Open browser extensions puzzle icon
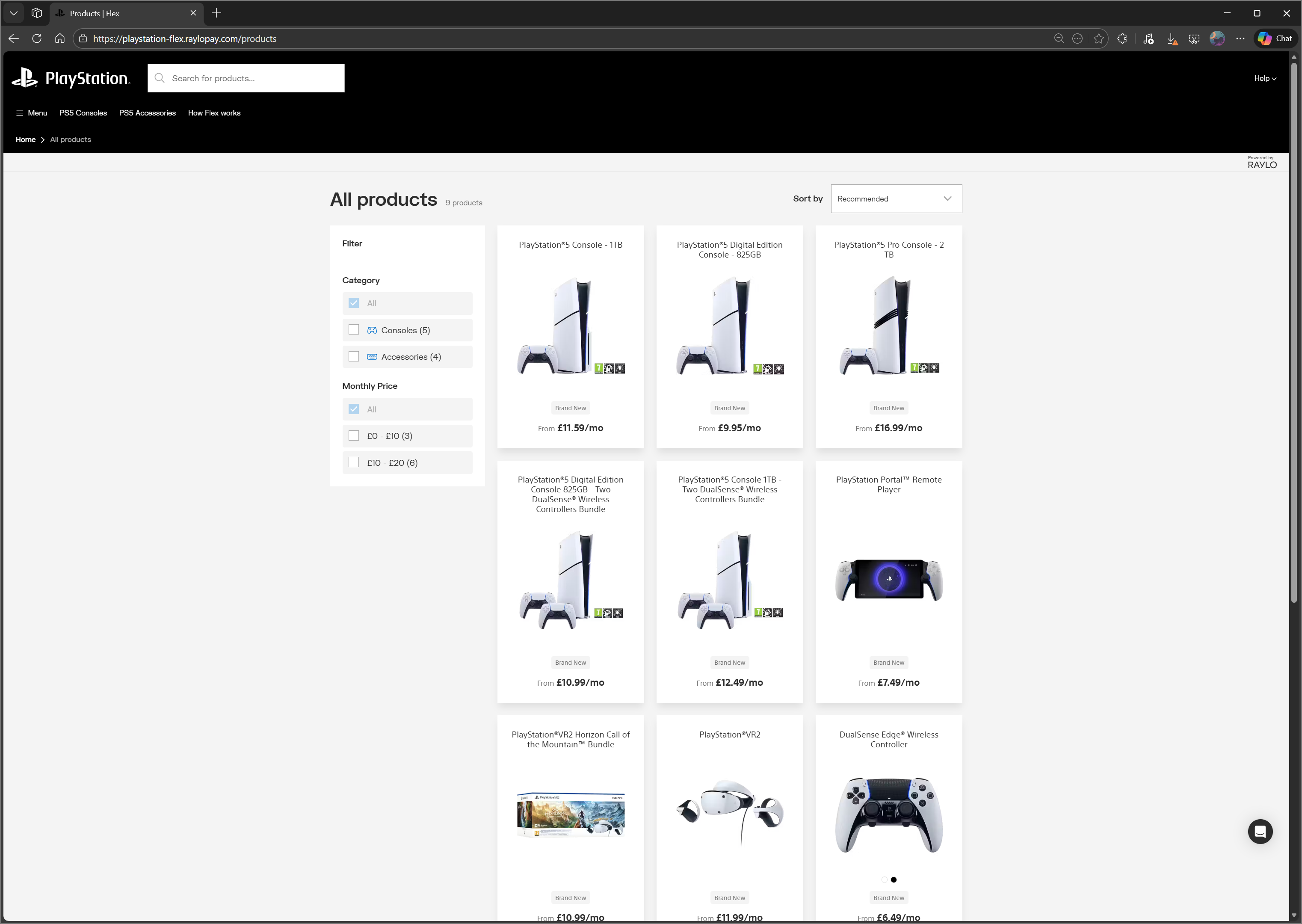 [x=1121, y=38]
